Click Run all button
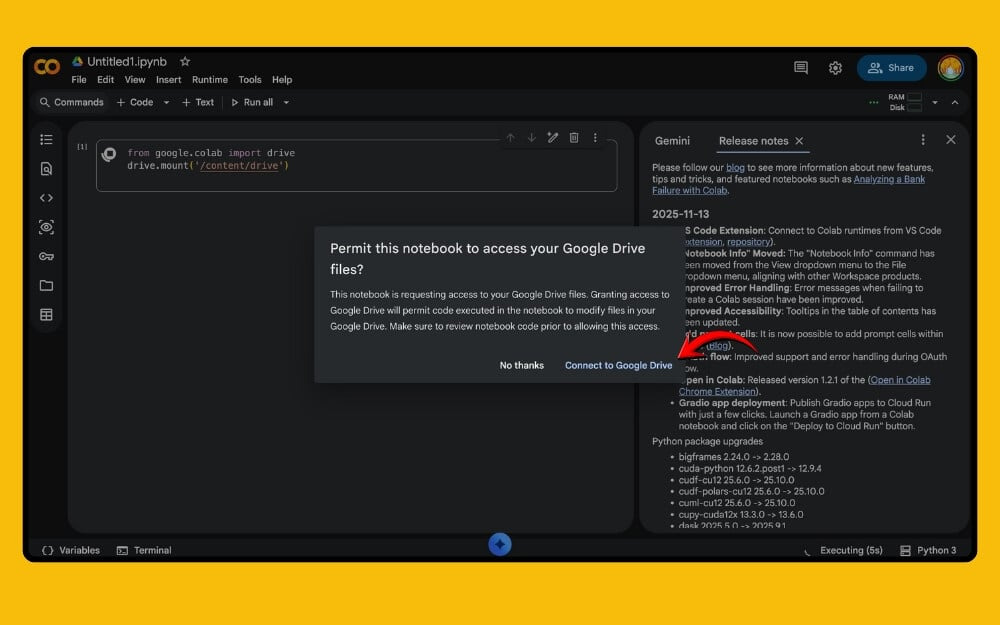 coord(252,102)
